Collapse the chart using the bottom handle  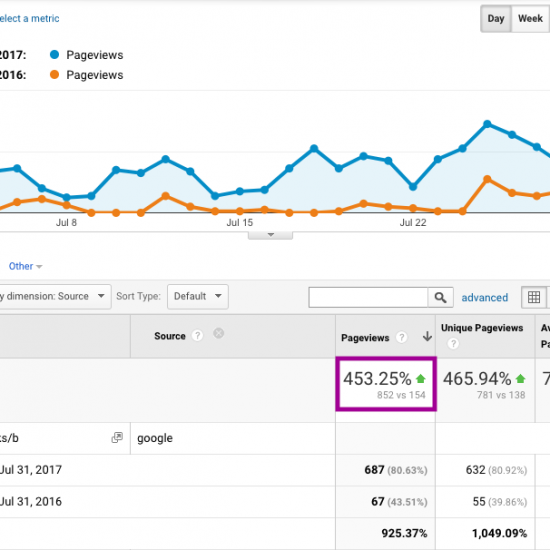click(x=270, y=235)
